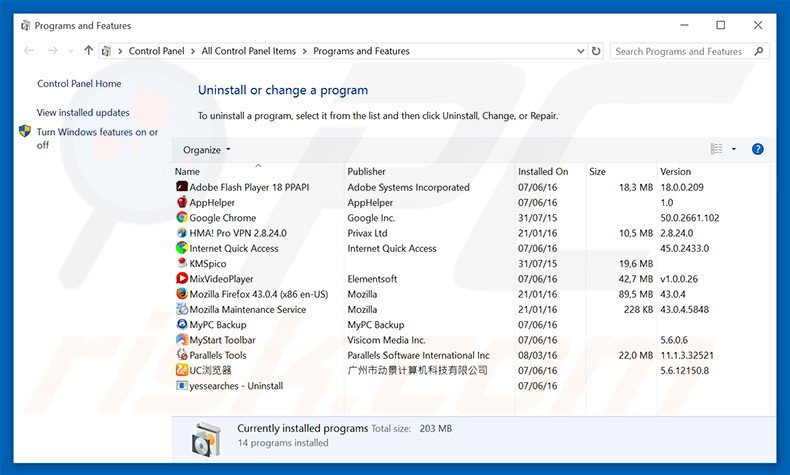Select the AppHelper program name
Viewport: 790px width, 475px height.
click(x=212, y=202)
